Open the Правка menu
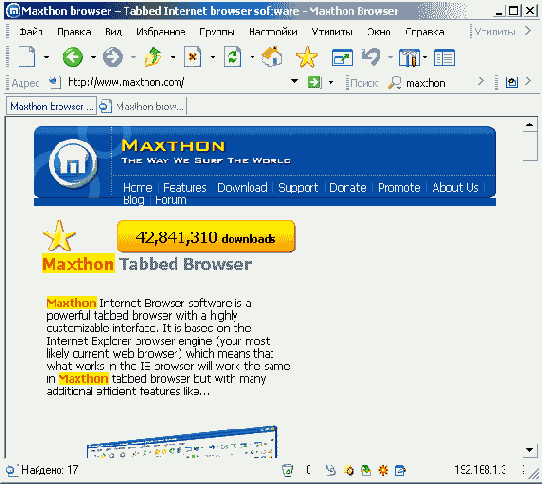The width and height of the screenshot is (542, 484). click(74, 32)
